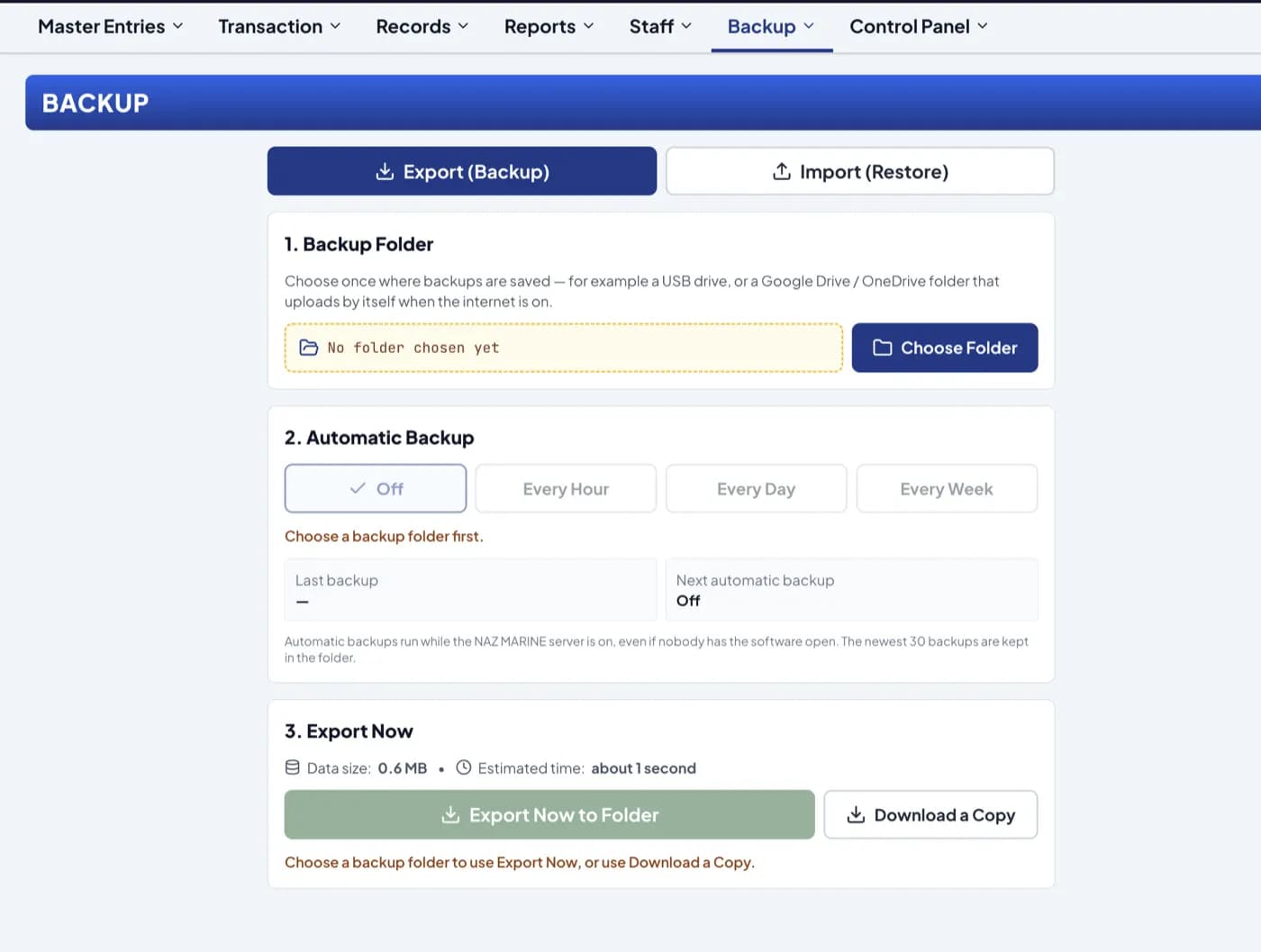Click the folder icon in Choose Folder button
This screenshot has height=952, width=1261.
[883, 348]
